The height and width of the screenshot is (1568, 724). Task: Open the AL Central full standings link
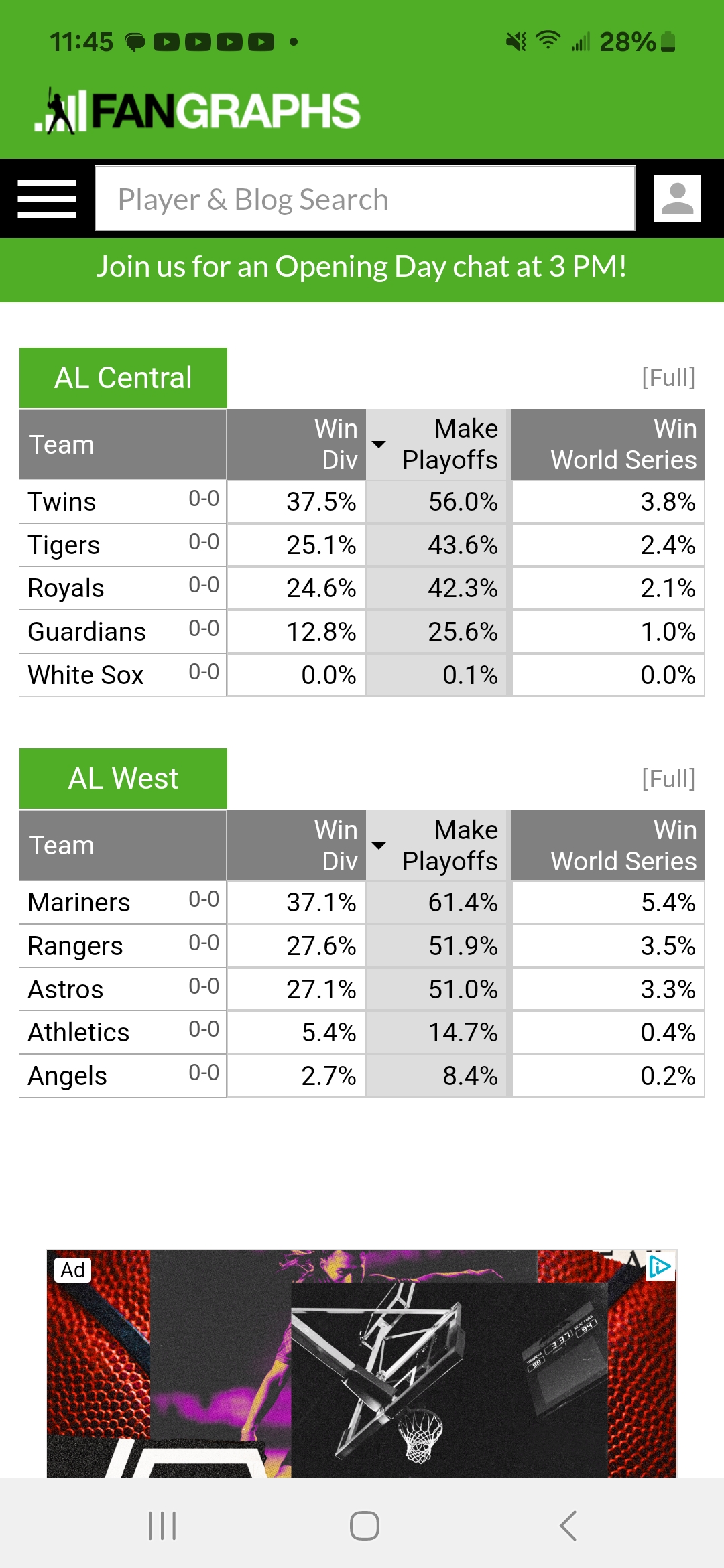click(x=668, y=377)
